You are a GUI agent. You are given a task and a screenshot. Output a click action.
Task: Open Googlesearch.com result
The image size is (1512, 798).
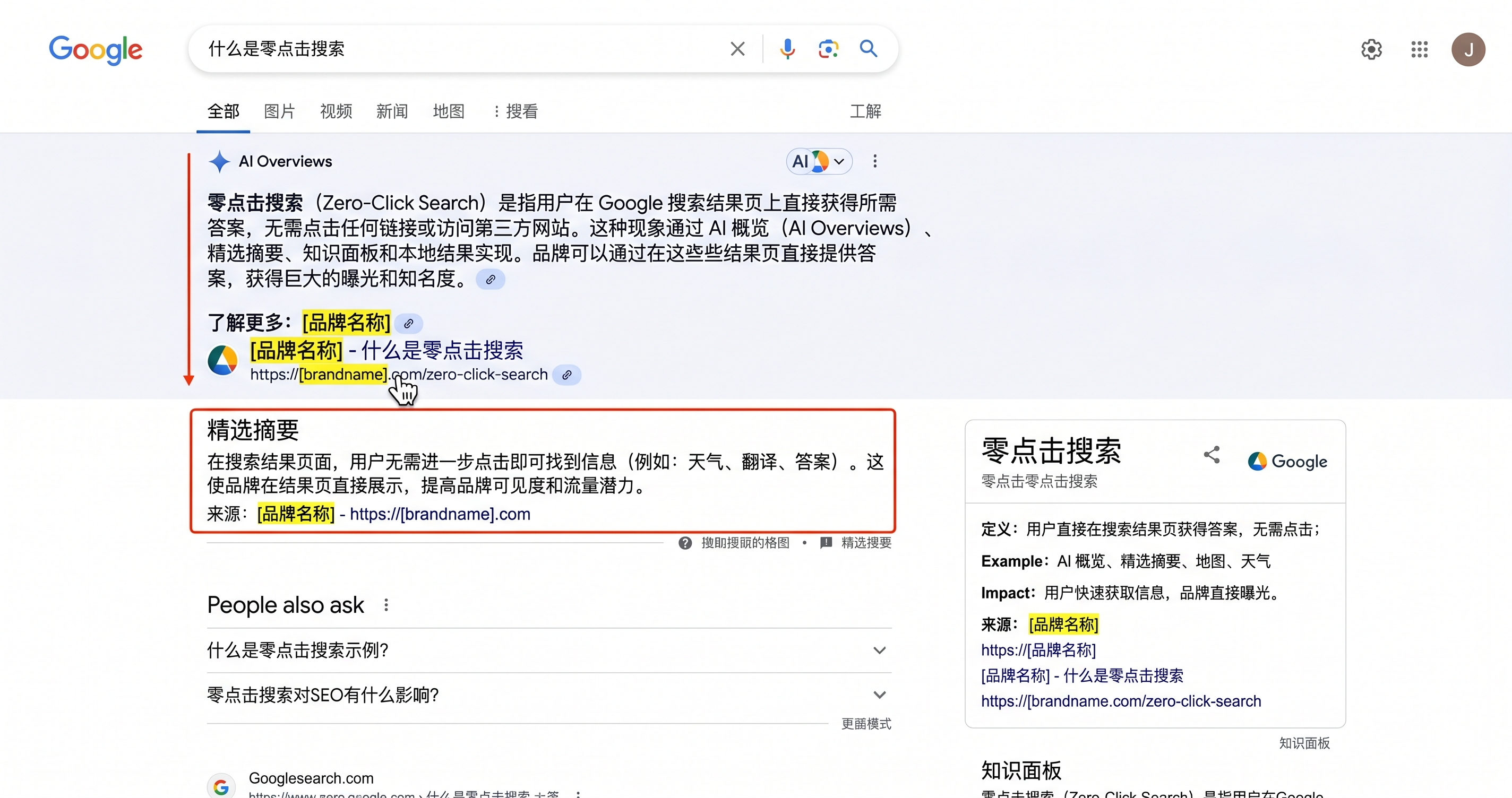(x=311, y=778)
